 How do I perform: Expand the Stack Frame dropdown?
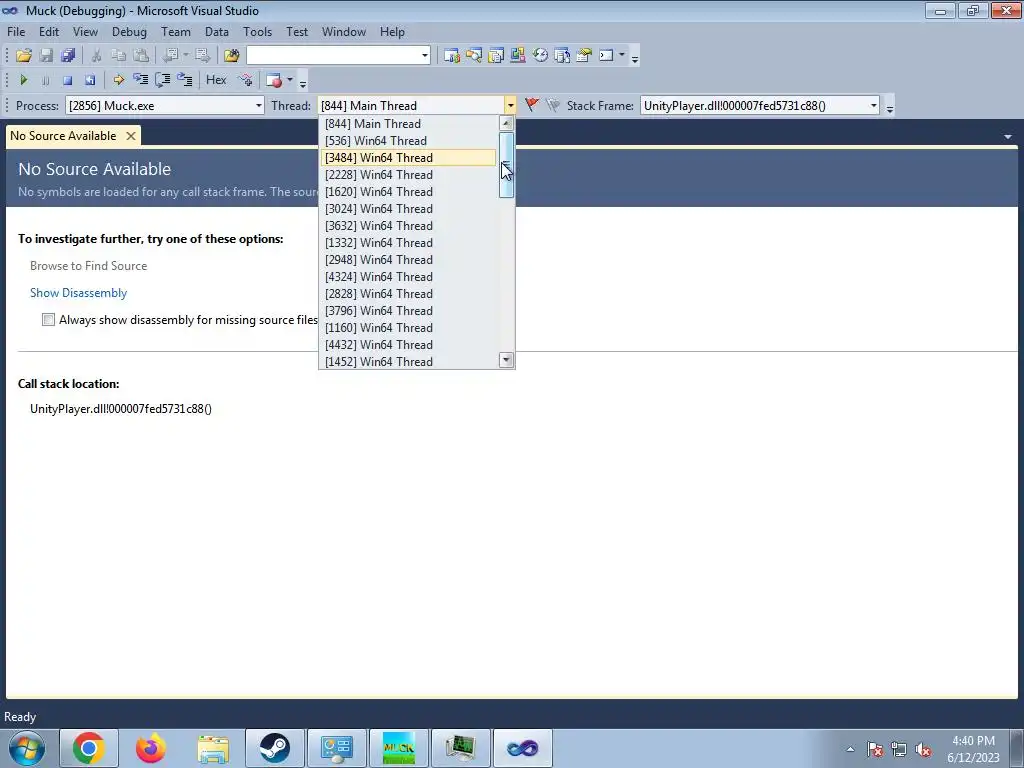(x=873, y=106)
